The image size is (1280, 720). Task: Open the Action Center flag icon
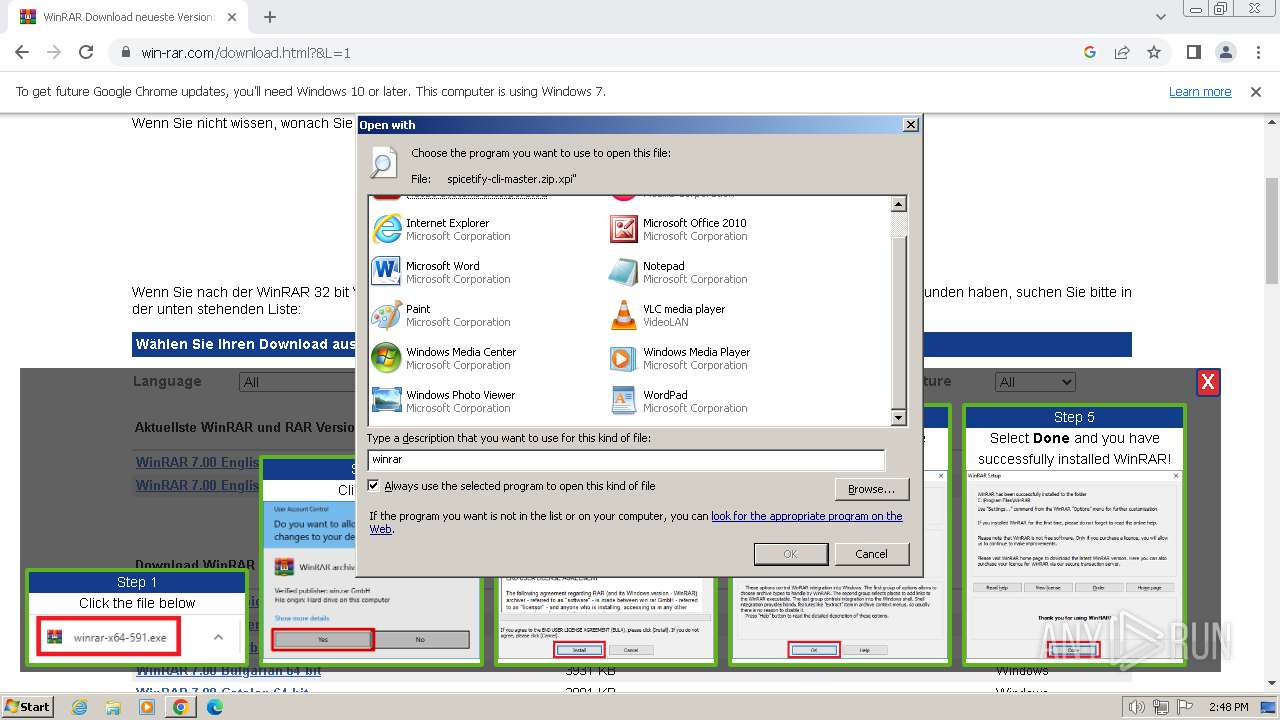pos(1183,707)
